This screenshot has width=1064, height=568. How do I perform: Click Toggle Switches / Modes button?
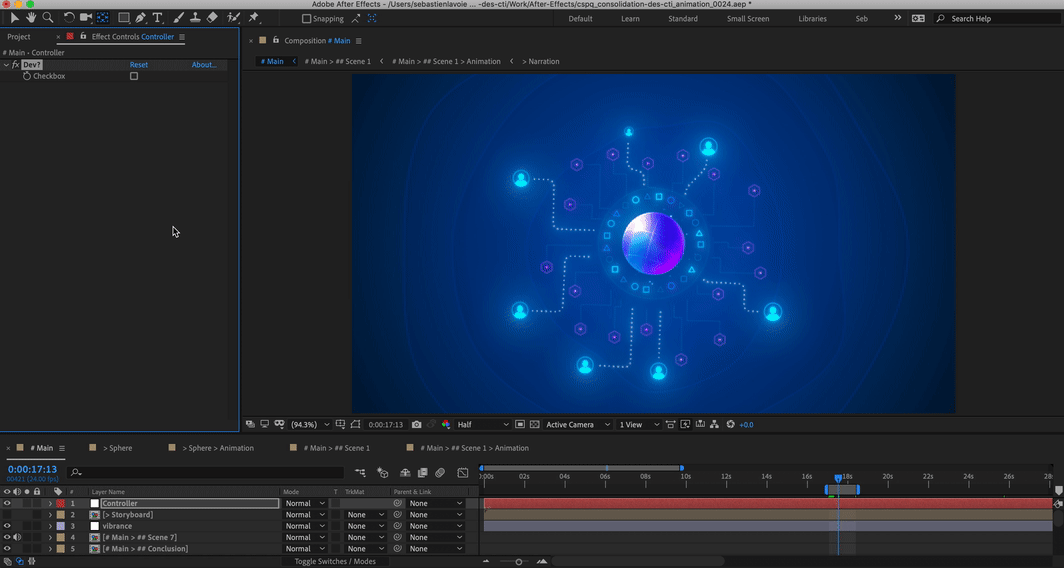pyautogui.click(x=335, y=561)
